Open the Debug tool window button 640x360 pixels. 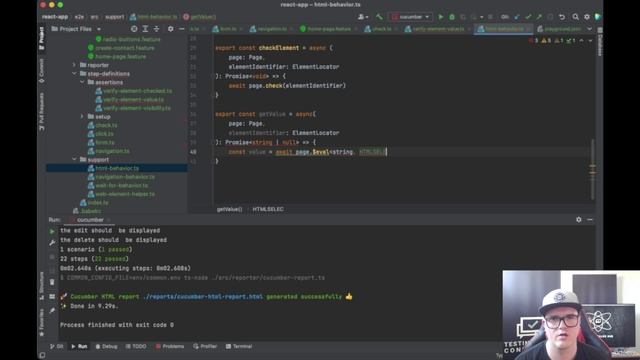pyautogui.click(x=106, y=346)
